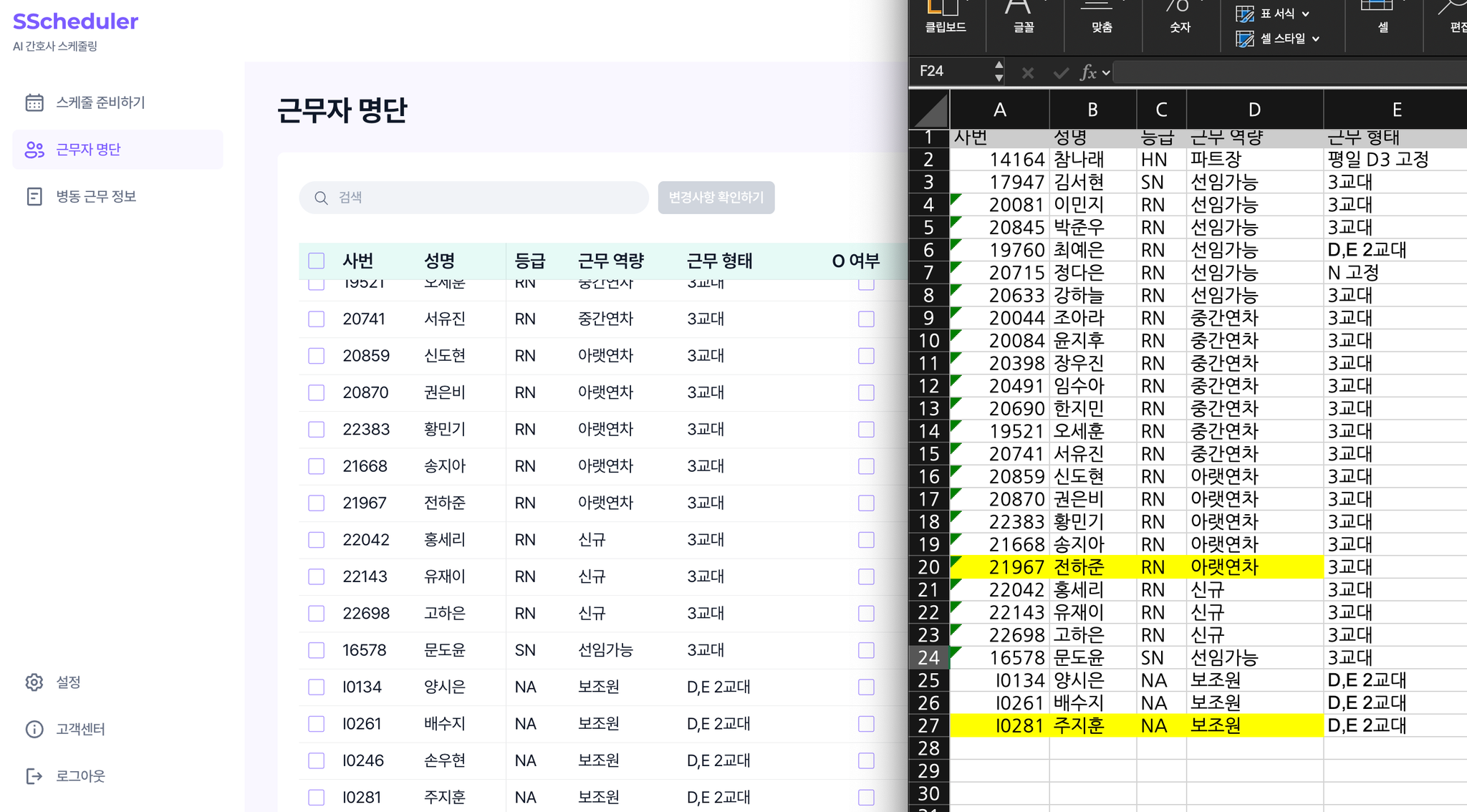Image resolution: width=1467 pixels, height=812 pixels.
Task: Click cancel X icon in formula bar
Action: 1028,72
